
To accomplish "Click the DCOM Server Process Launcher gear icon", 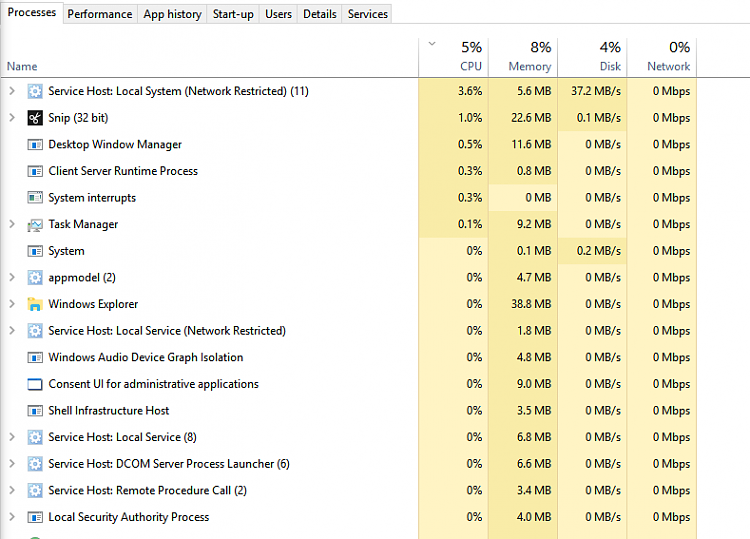I will pos(35,464).
